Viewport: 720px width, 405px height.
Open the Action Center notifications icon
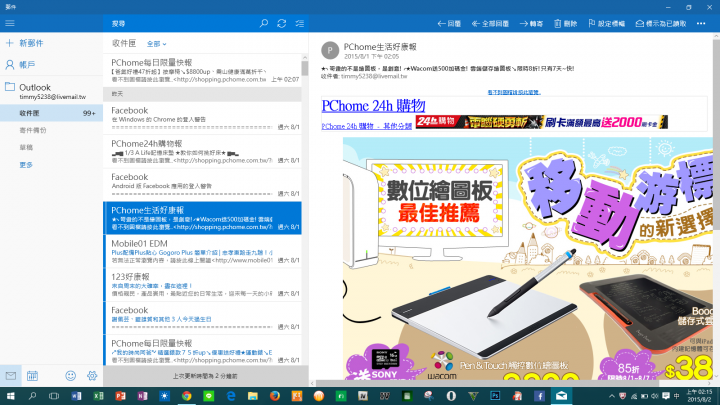666,396
